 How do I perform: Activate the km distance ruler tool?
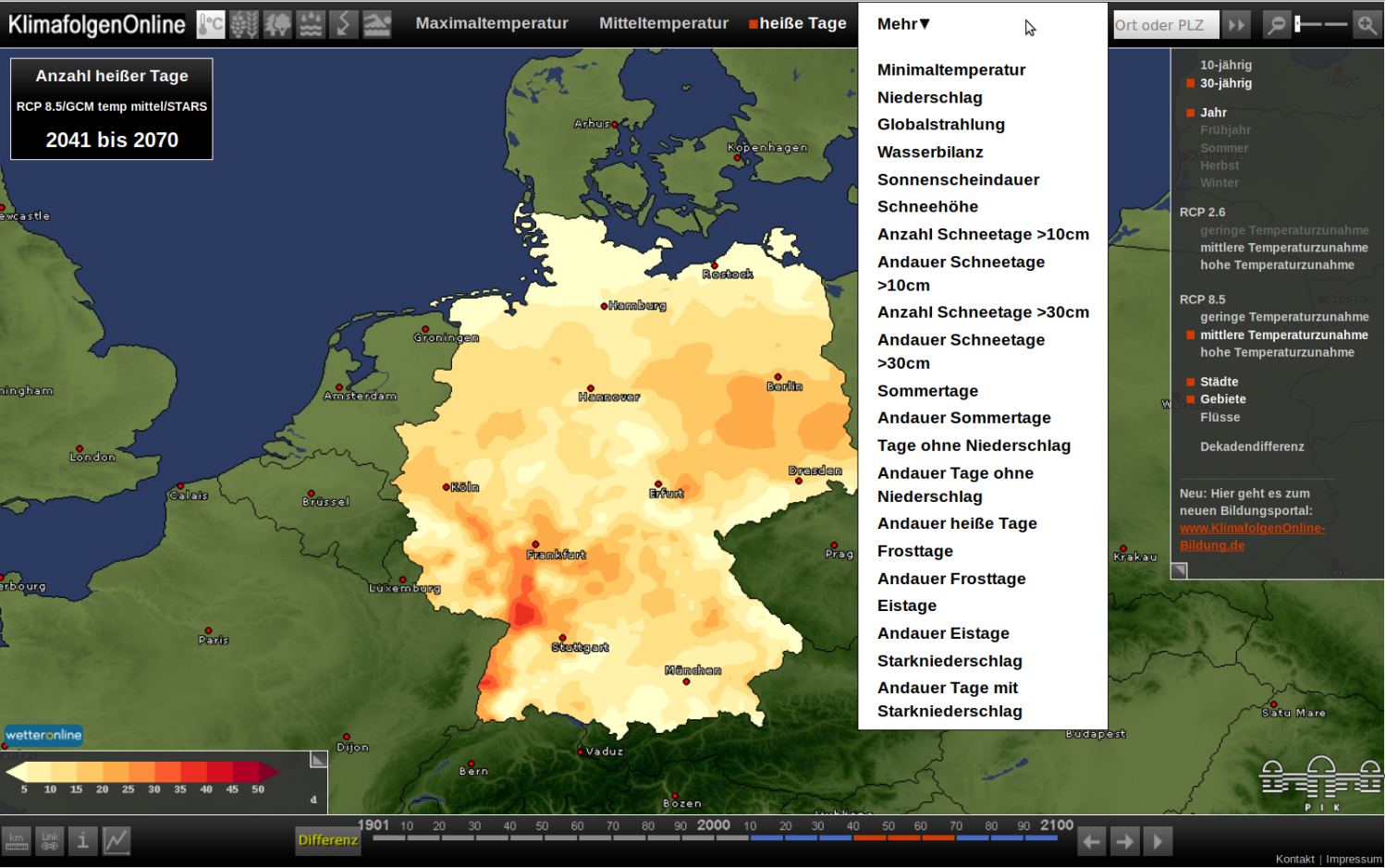pos(17,840)
